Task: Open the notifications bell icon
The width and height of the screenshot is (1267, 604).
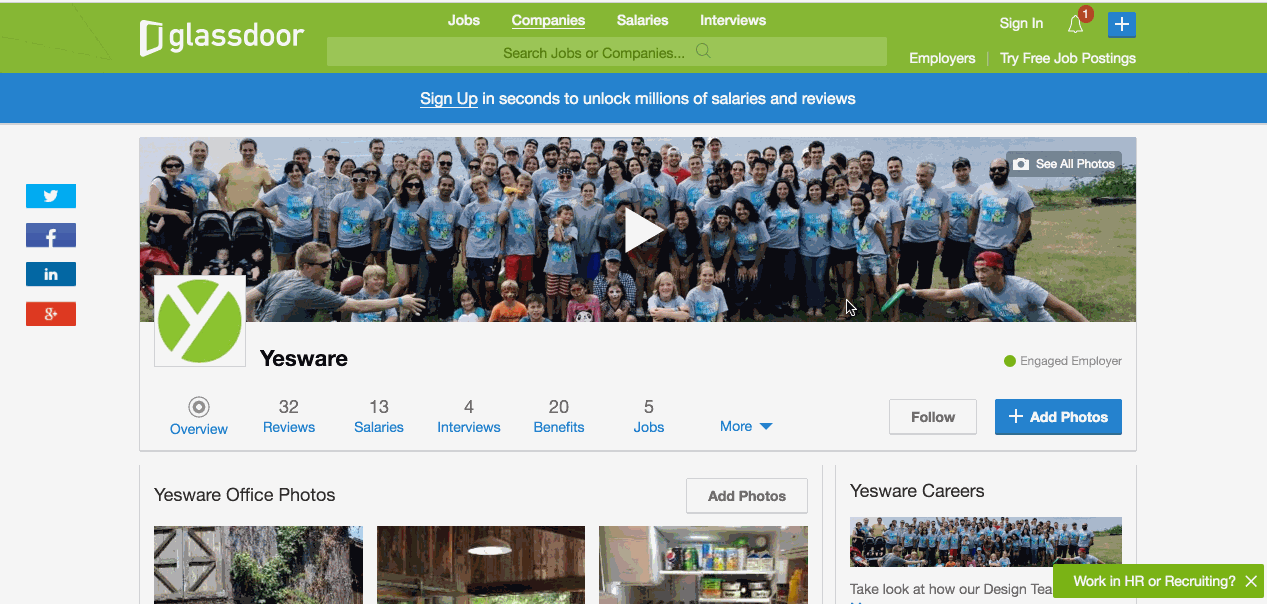Action: (1076, 25)
